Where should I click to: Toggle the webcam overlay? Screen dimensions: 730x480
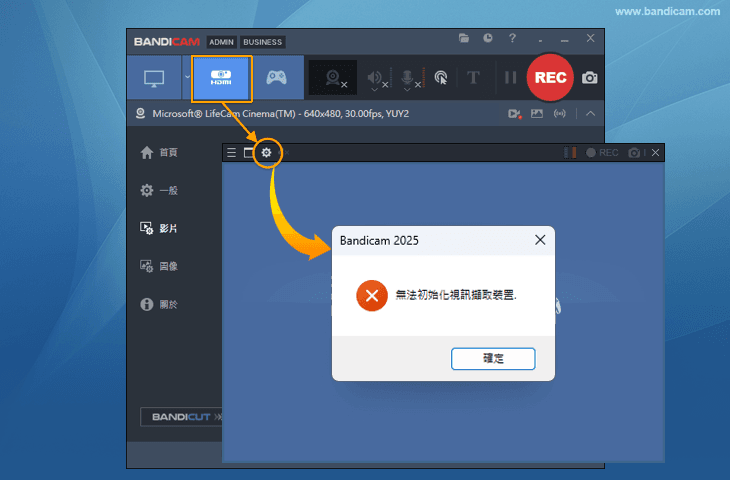pos(333,78)
